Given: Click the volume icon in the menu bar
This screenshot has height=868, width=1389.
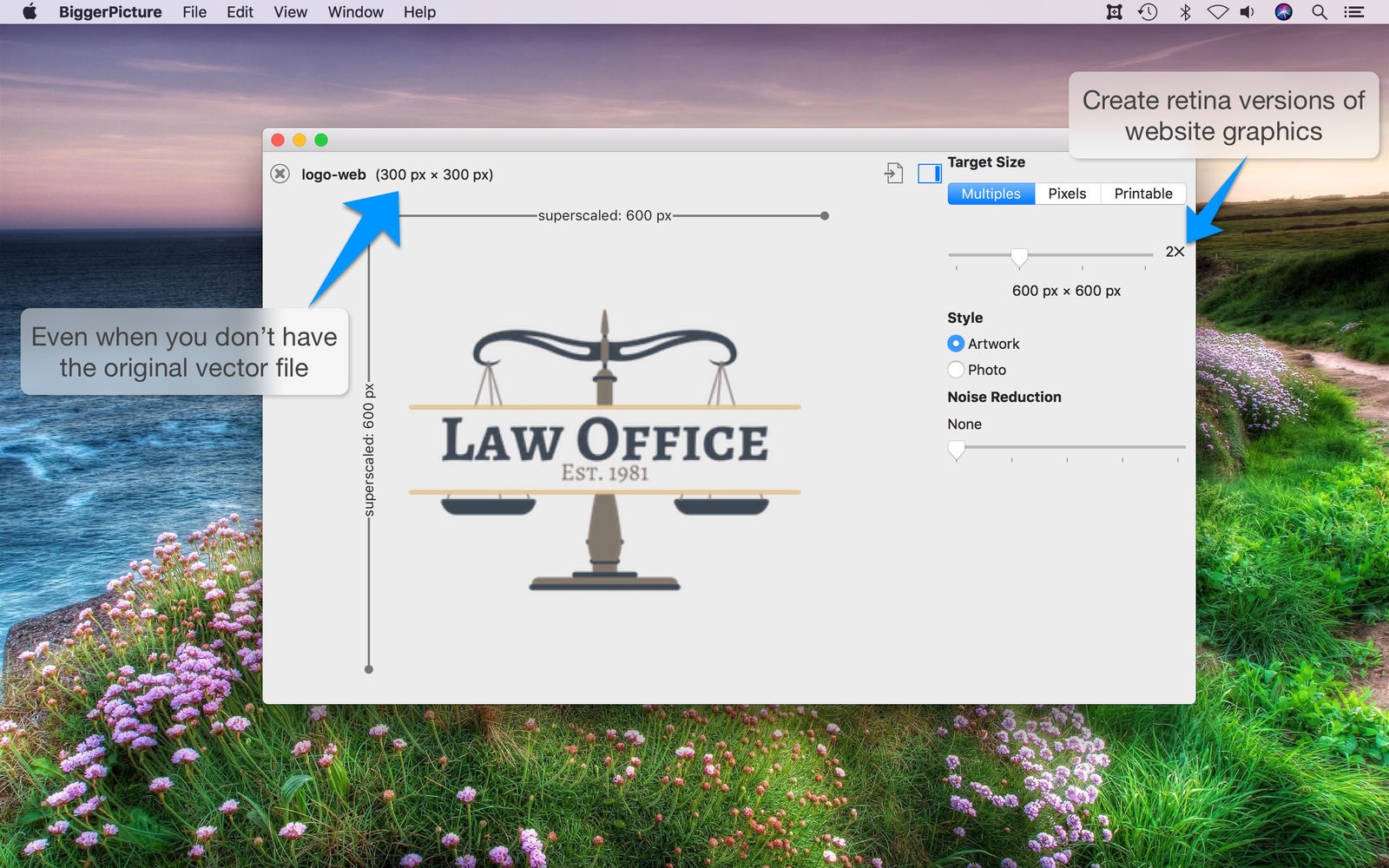Looking at the screenshot, I should pyautogui.click(x=1247, y=12).
